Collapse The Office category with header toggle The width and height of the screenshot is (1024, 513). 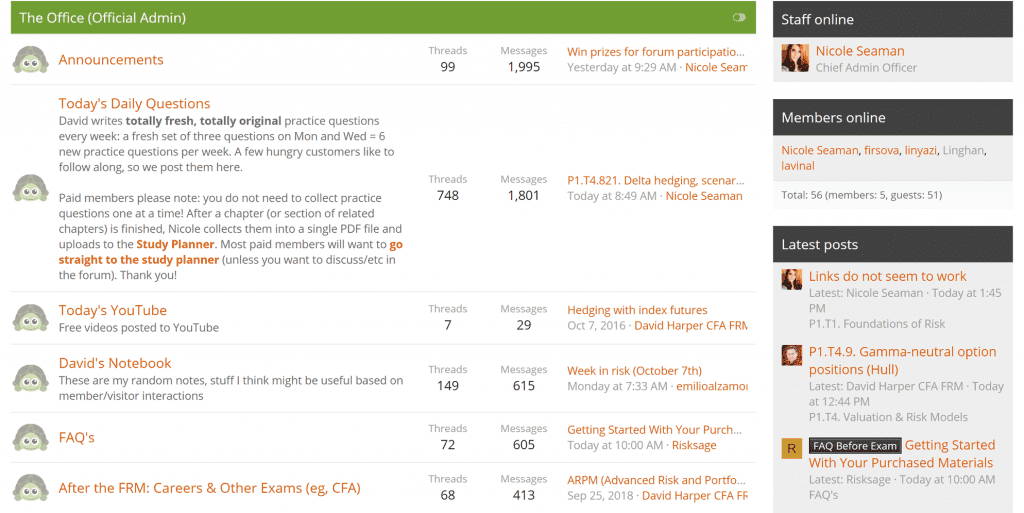(739, 18)
